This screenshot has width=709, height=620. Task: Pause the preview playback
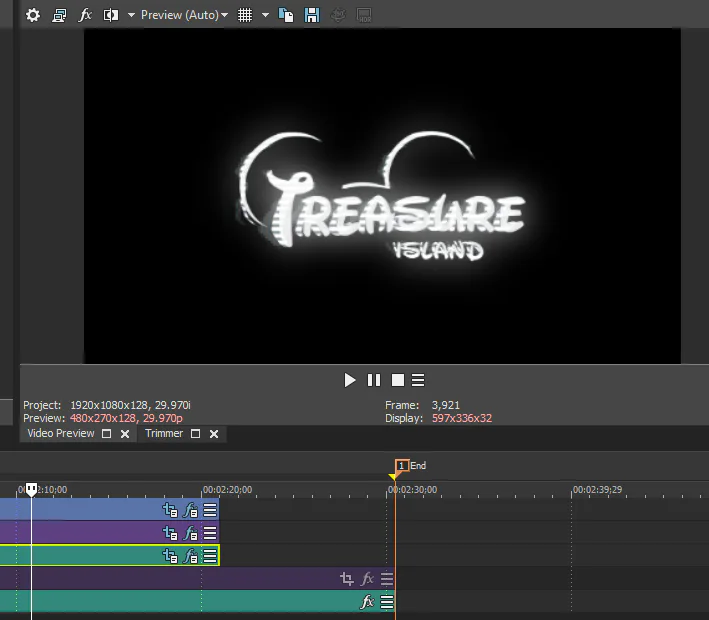click(374, 380)
